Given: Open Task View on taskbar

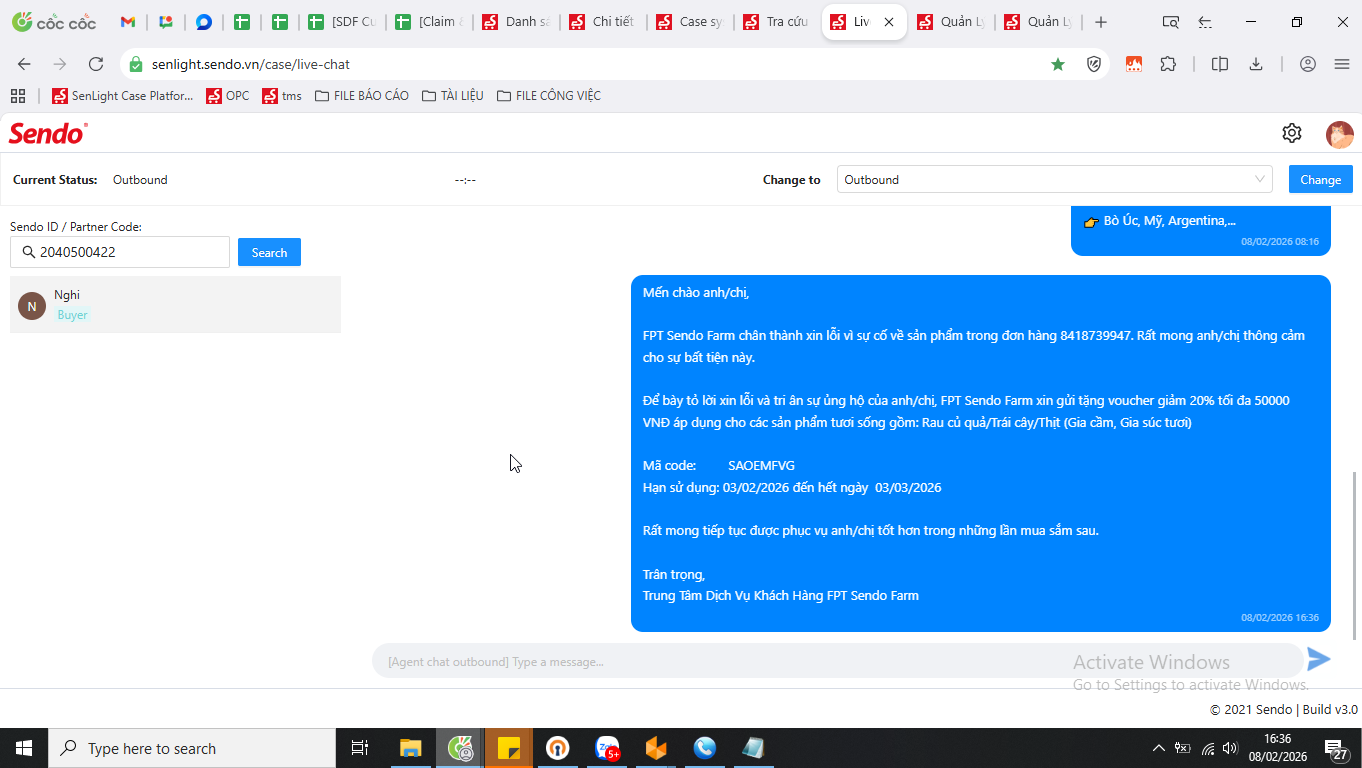Looking at the screenshot, I should pyautogui.click(x=360, y=748).
